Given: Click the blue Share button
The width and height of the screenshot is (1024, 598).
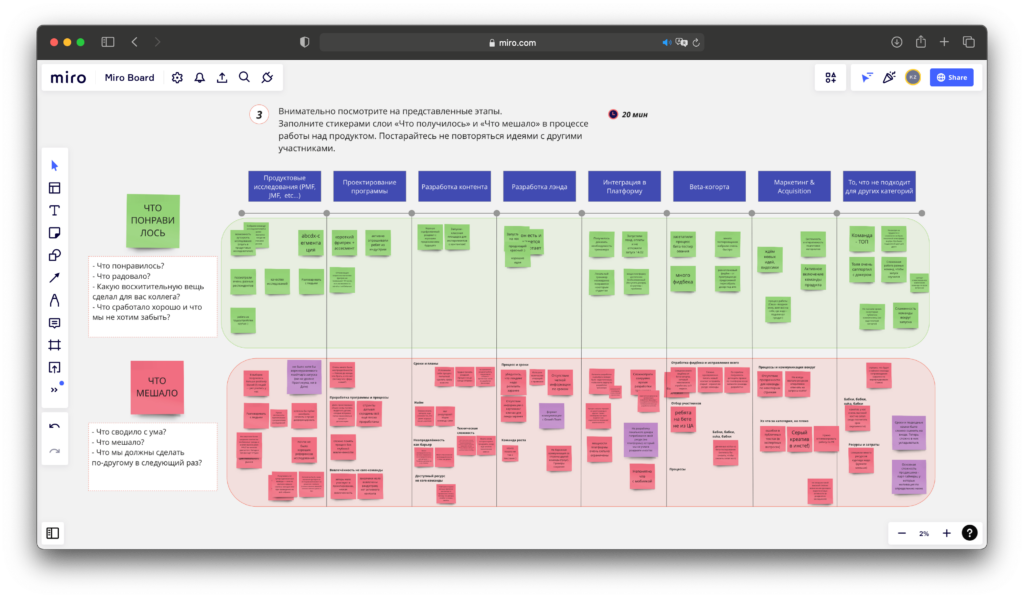Looking at the screenshot, I should (951, 77).
